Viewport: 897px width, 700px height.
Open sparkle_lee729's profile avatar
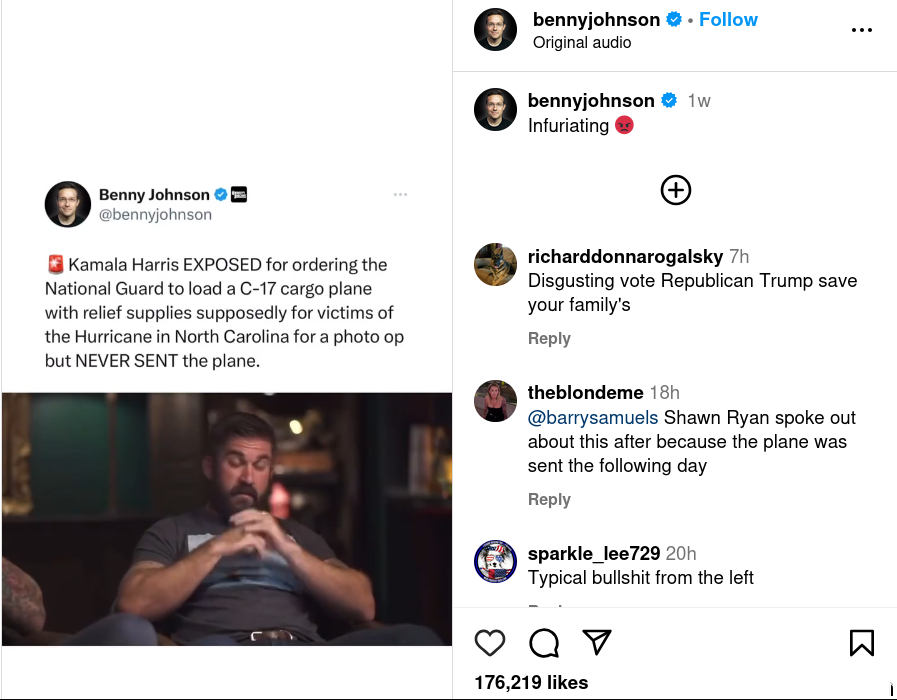[495, 561]
